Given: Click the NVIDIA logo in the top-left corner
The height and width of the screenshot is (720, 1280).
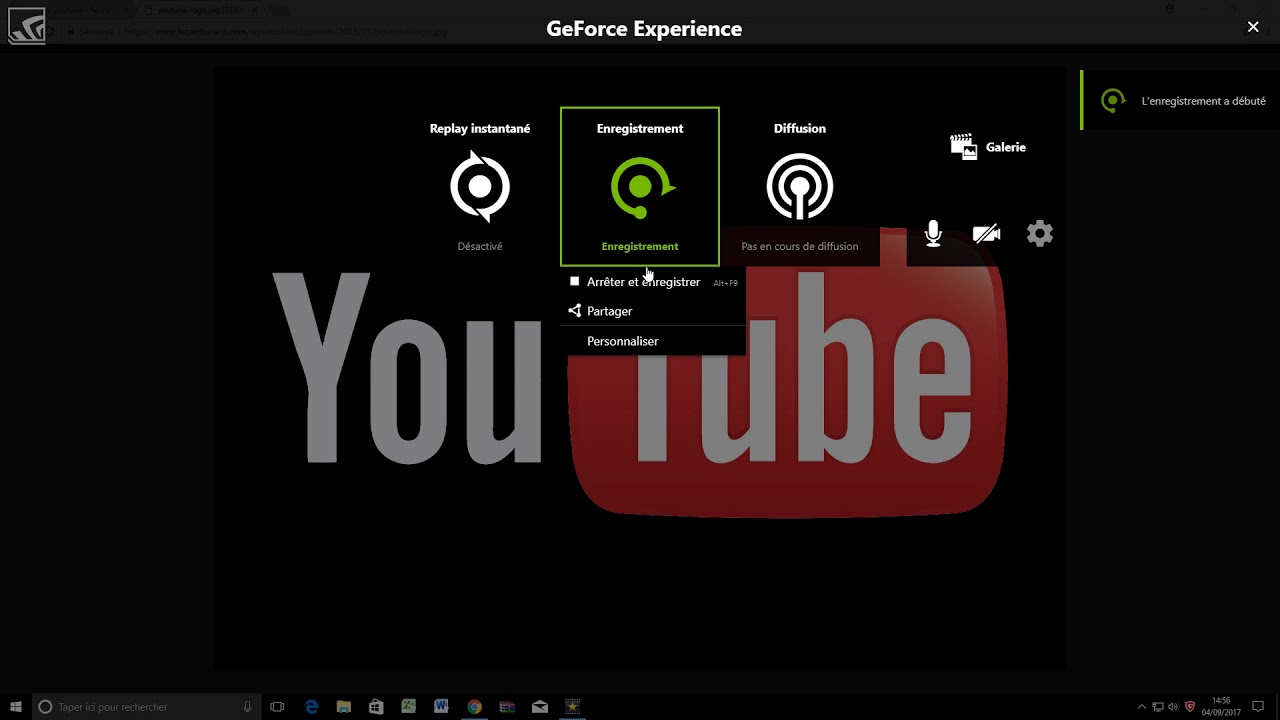Looking at the screenshot, I should (x=27, y=27).
